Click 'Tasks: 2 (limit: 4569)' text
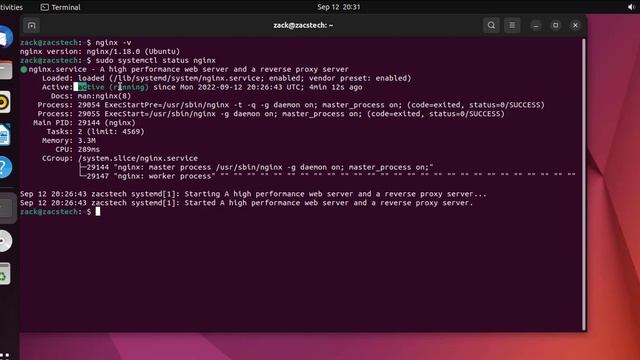 click(x=96, y=131)
